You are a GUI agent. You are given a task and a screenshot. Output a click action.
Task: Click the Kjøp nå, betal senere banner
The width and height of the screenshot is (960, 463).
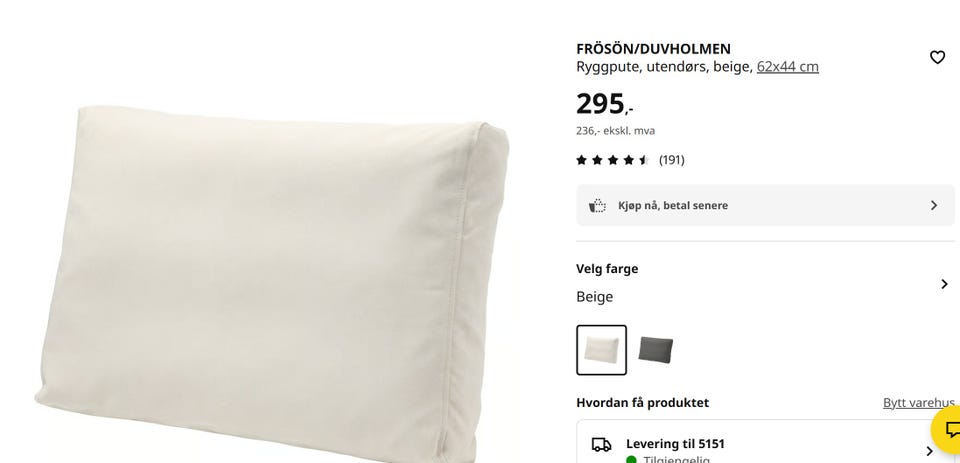[x=765, y=205]
